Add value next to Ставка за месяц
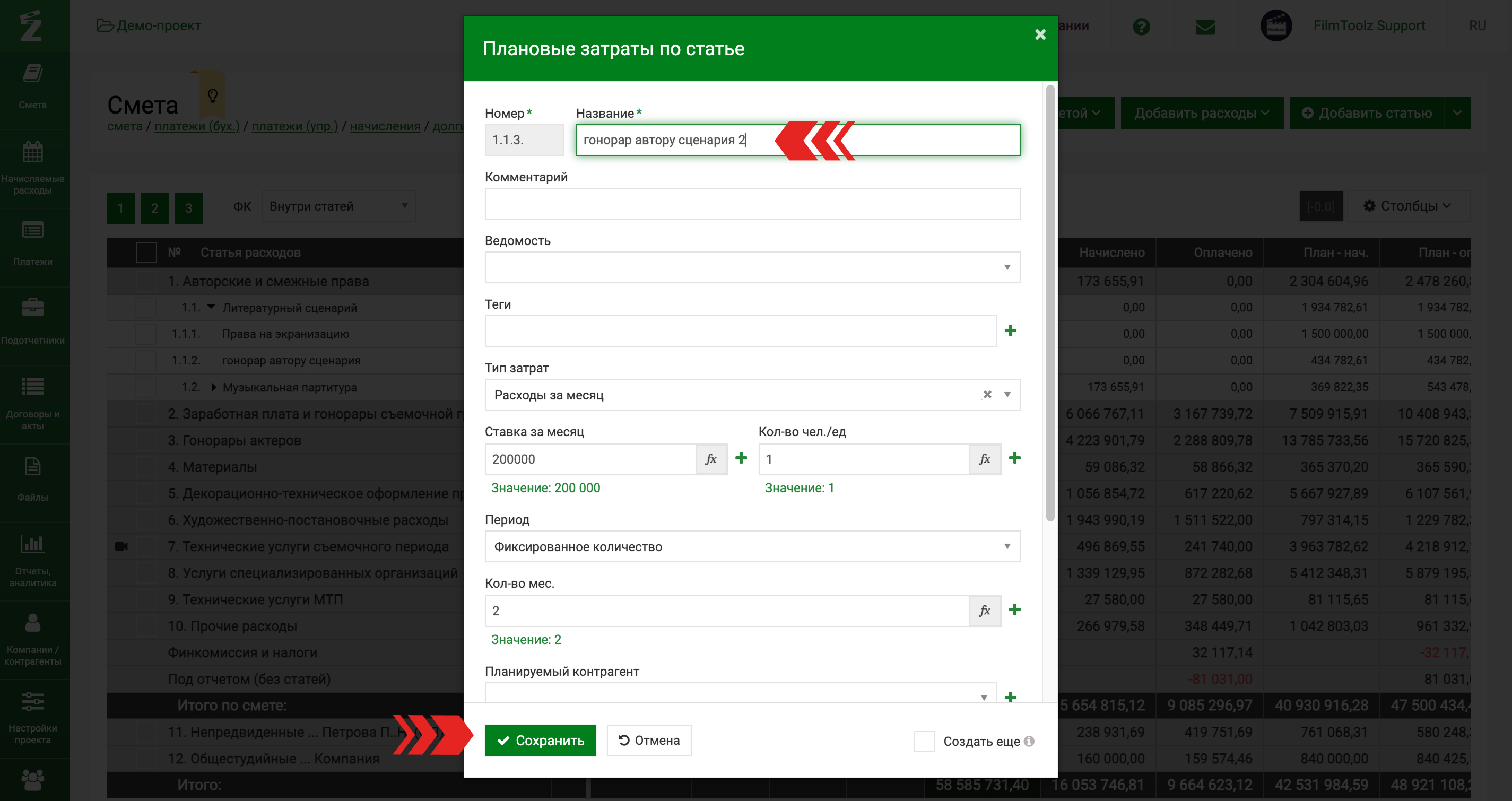 pos(741,458)
